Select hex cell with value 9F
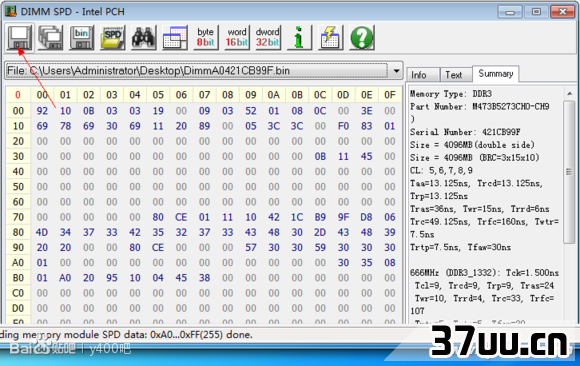580x366 pixels. tap(343, 217)
